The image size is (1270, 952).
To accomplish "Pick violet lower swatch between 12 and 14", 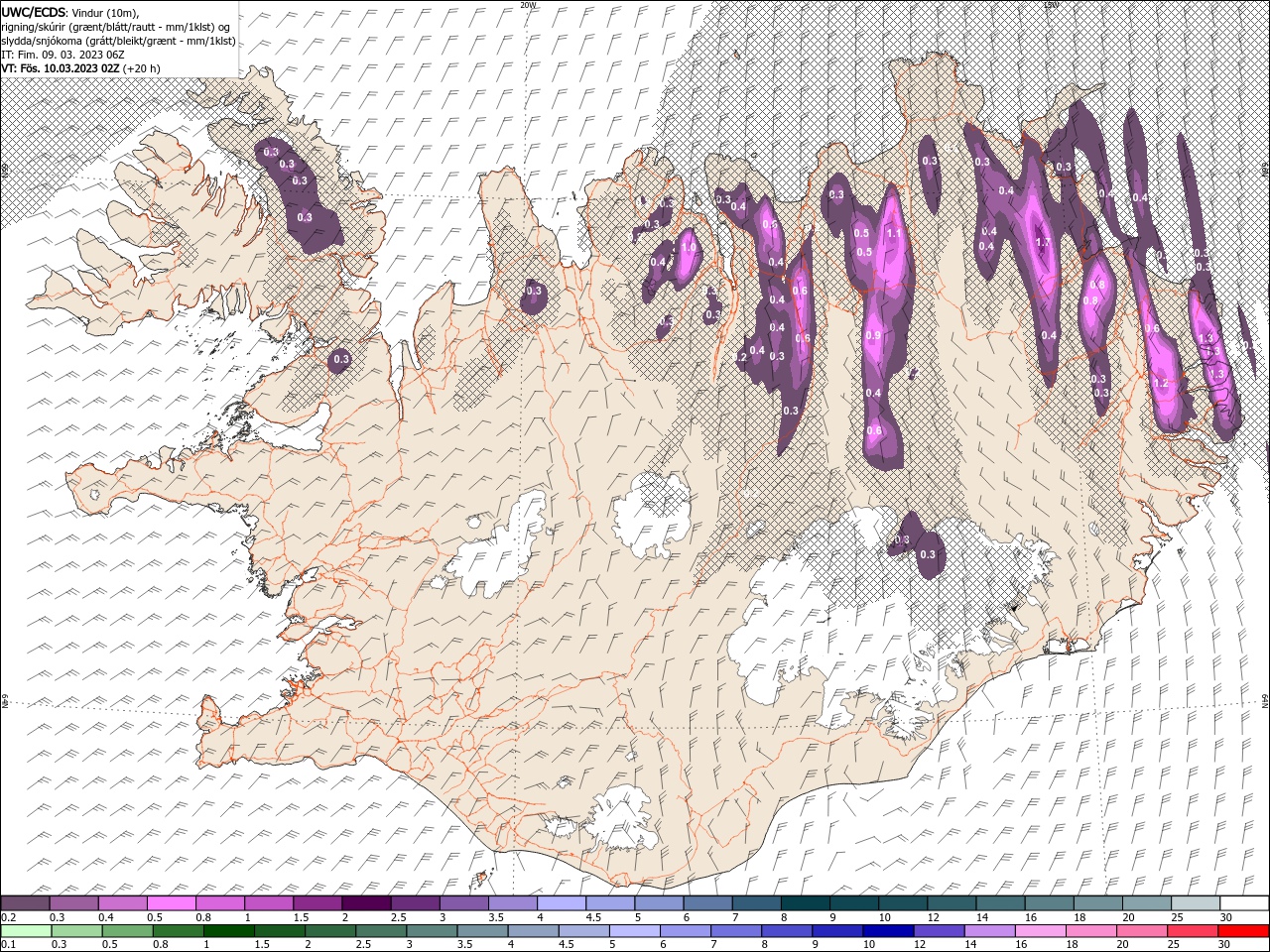I will [939, 930].
